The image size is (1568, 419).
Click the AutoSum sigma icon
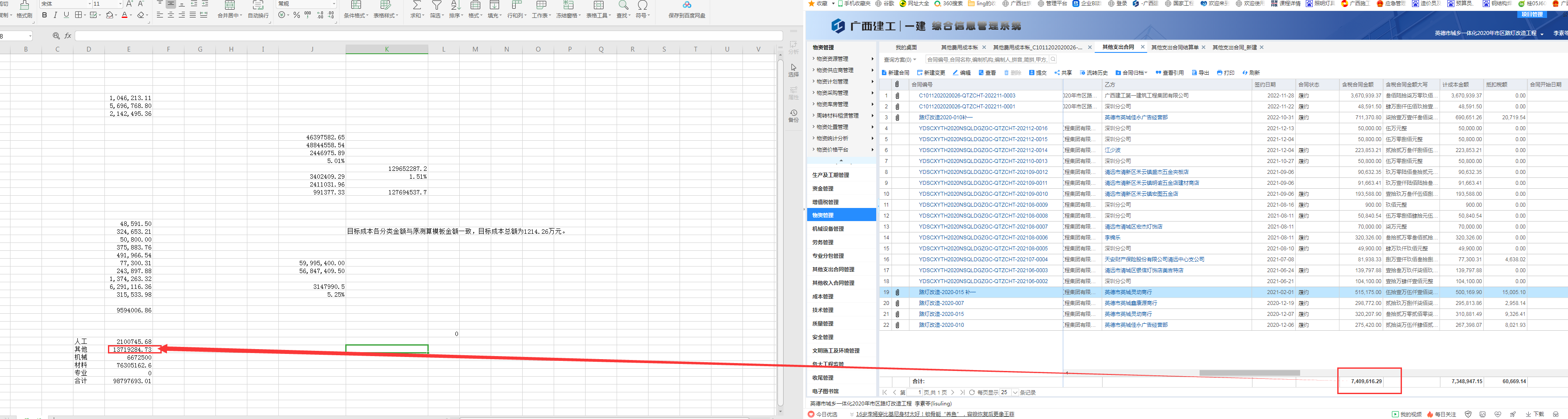pos(417,5)
